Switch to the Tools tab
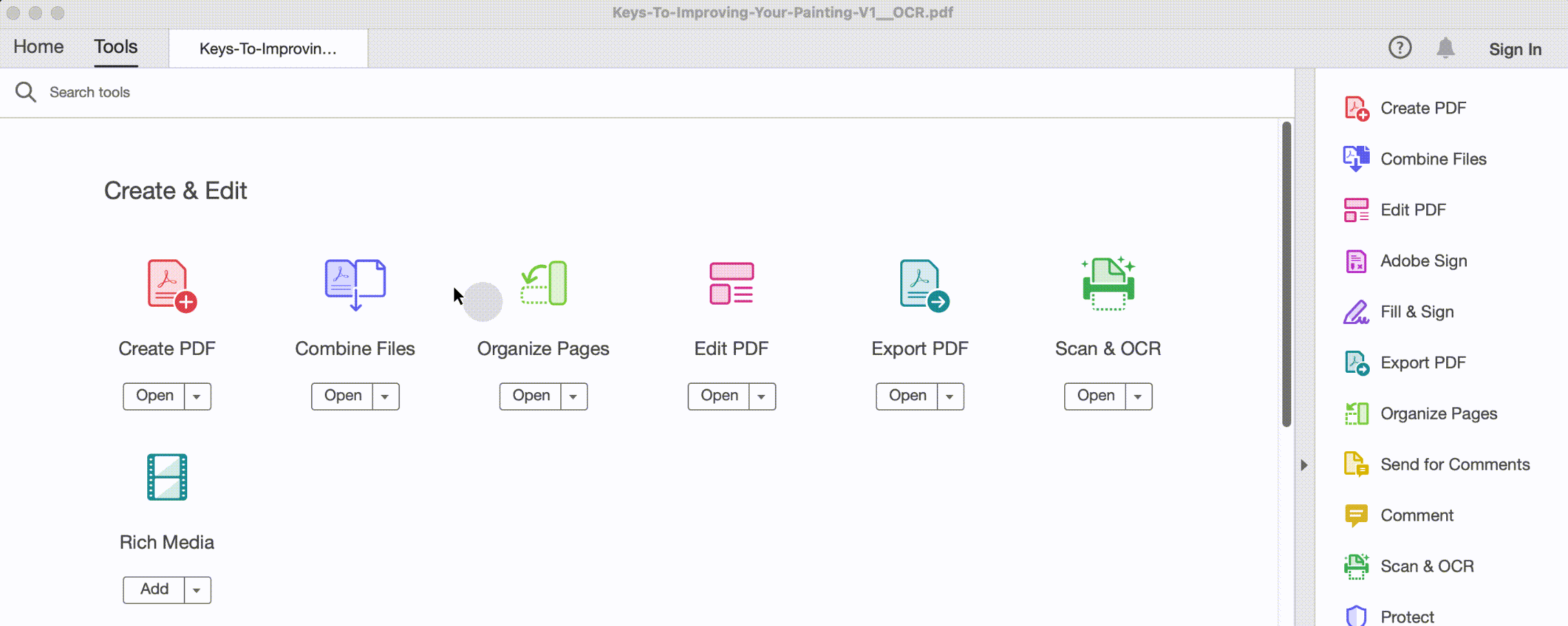This screenshot has width=1568, height=626. [116, 47]
